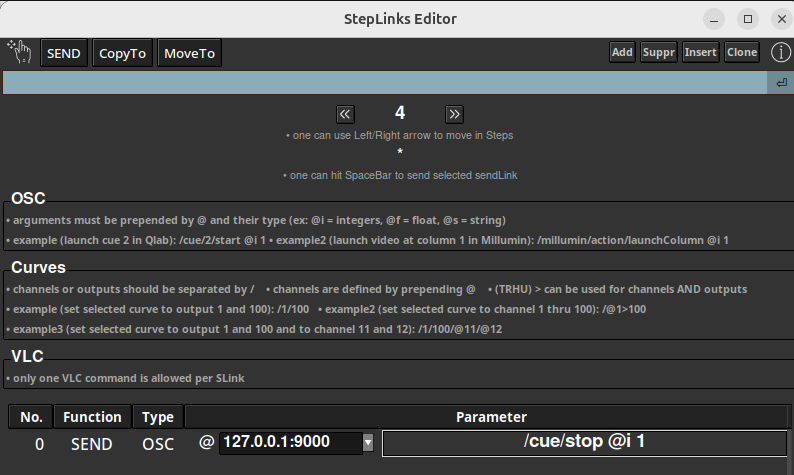Clone the current step link
The width and height of the screenshot is (794, 475).
pyautogui.click(x=742, y=52)
